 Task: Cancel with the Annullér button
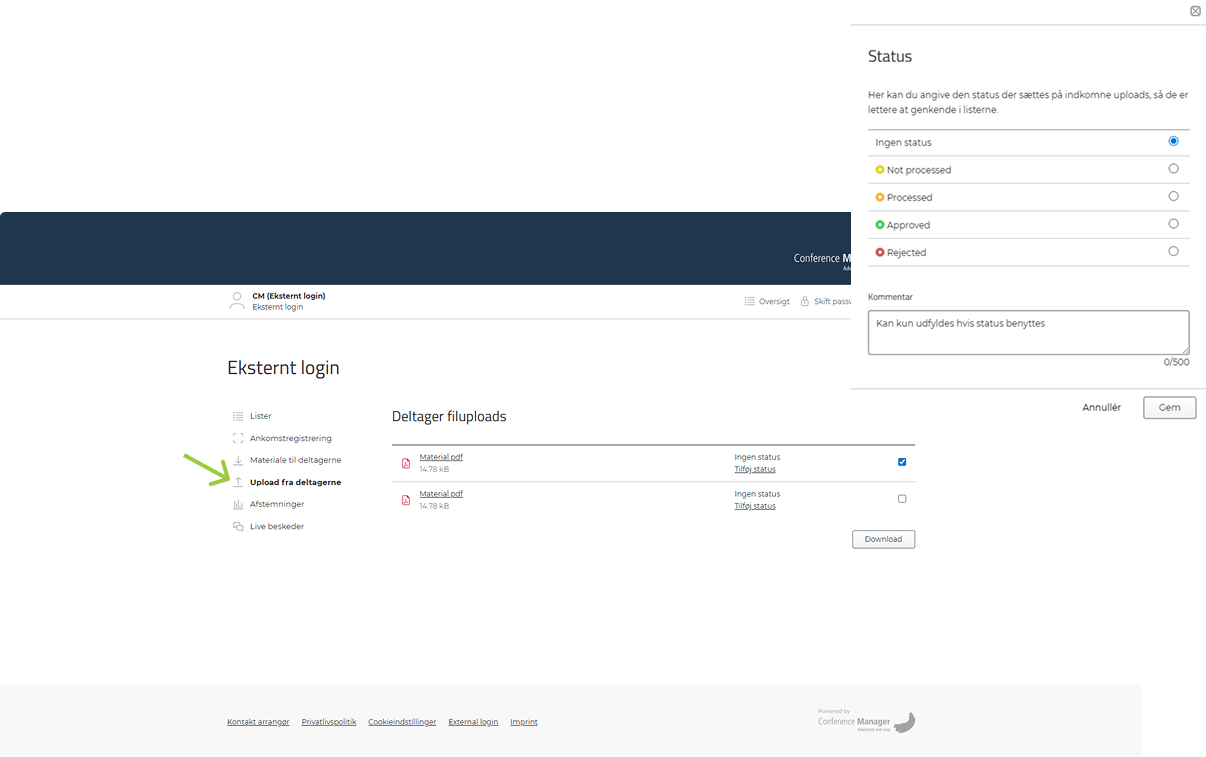[x=1101, y=407]
